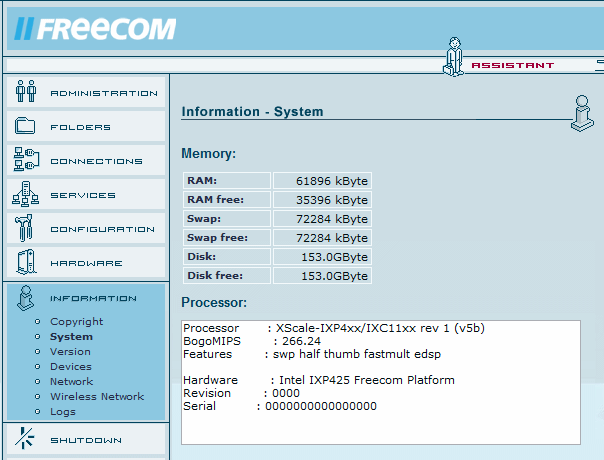Click the Connections network icon

[x=26, y=160]
